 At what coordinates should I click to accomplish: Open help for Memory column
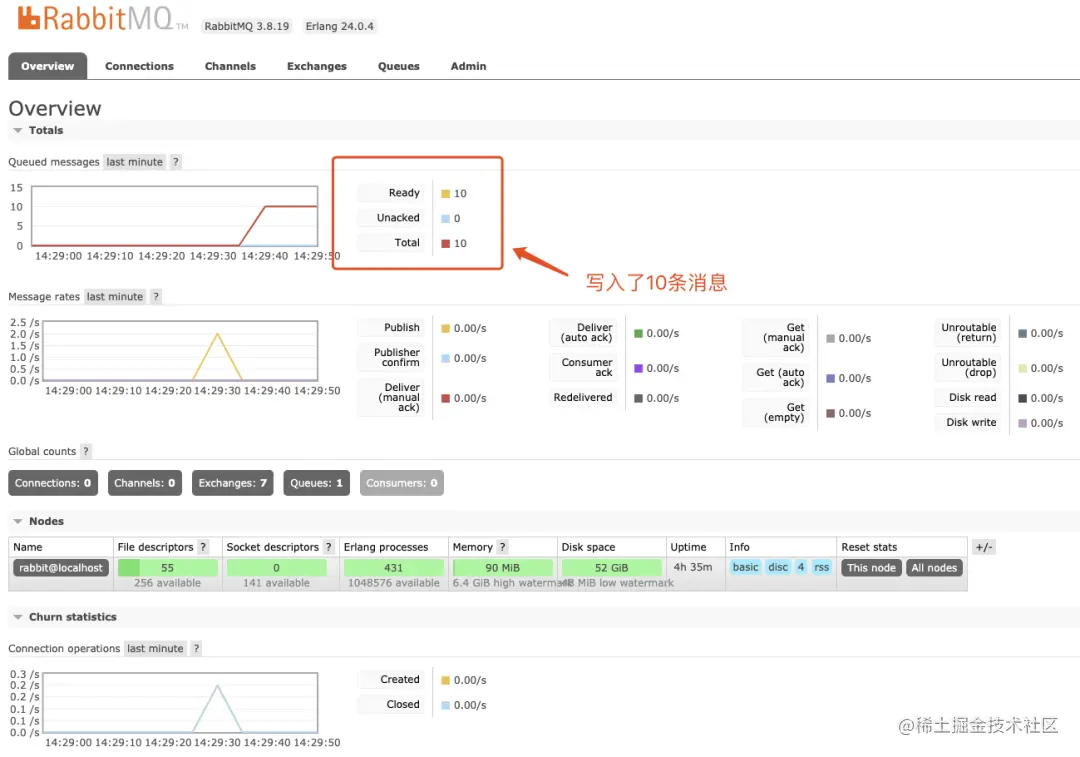(502, 547)
